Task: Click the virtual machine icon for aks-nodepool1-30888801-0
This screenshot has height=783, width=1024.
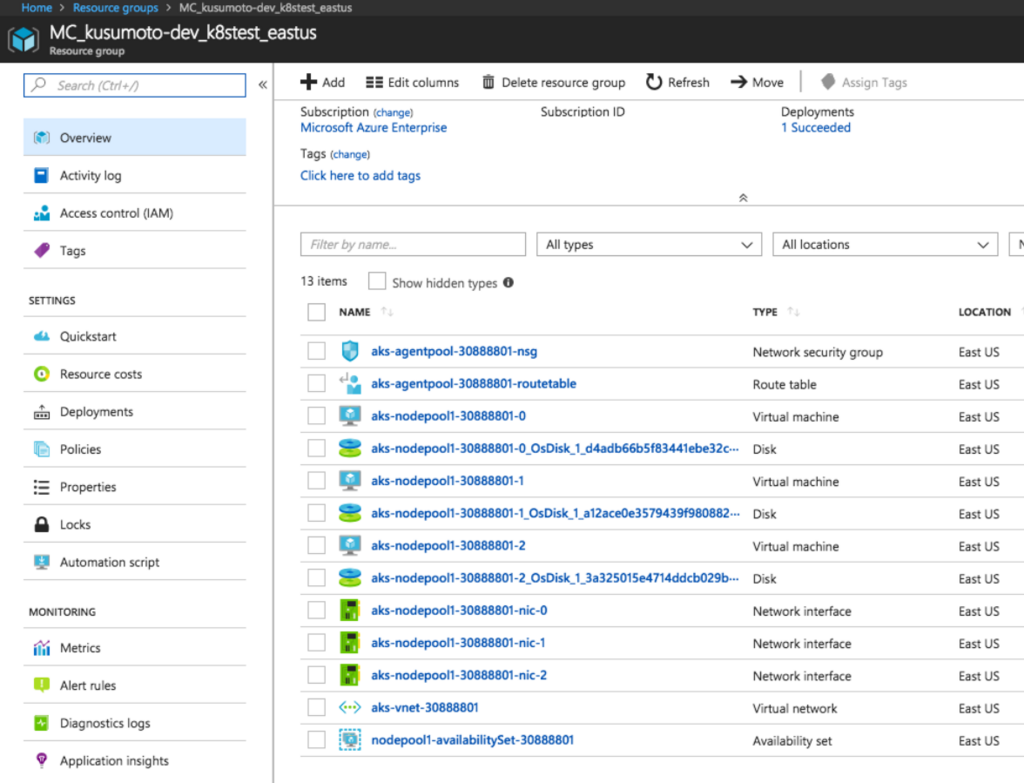Action: pyautogui.click(x=350, y=415)
